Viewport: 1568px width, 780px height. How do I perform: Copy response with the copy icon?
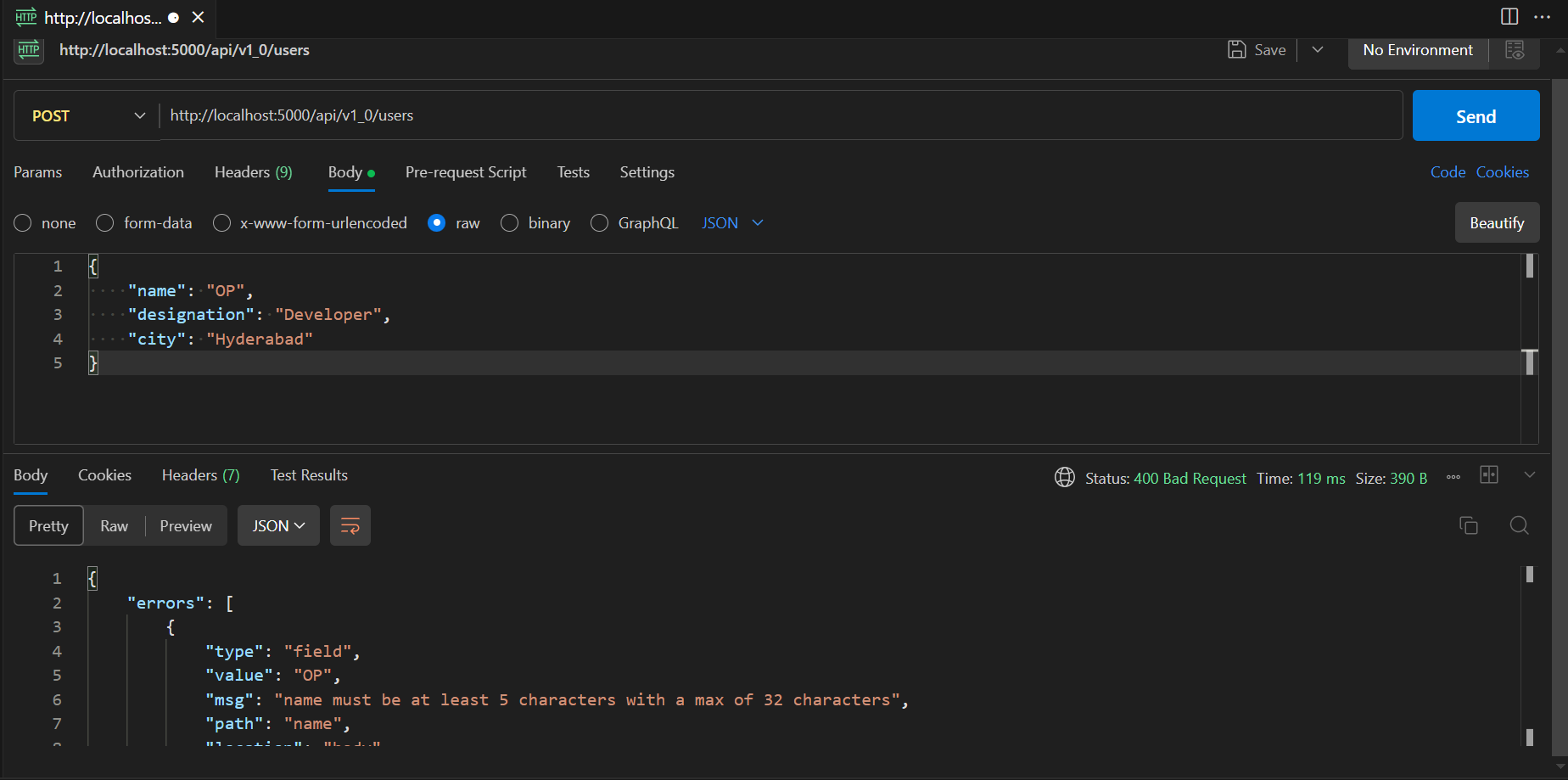tap(1469, 525)
